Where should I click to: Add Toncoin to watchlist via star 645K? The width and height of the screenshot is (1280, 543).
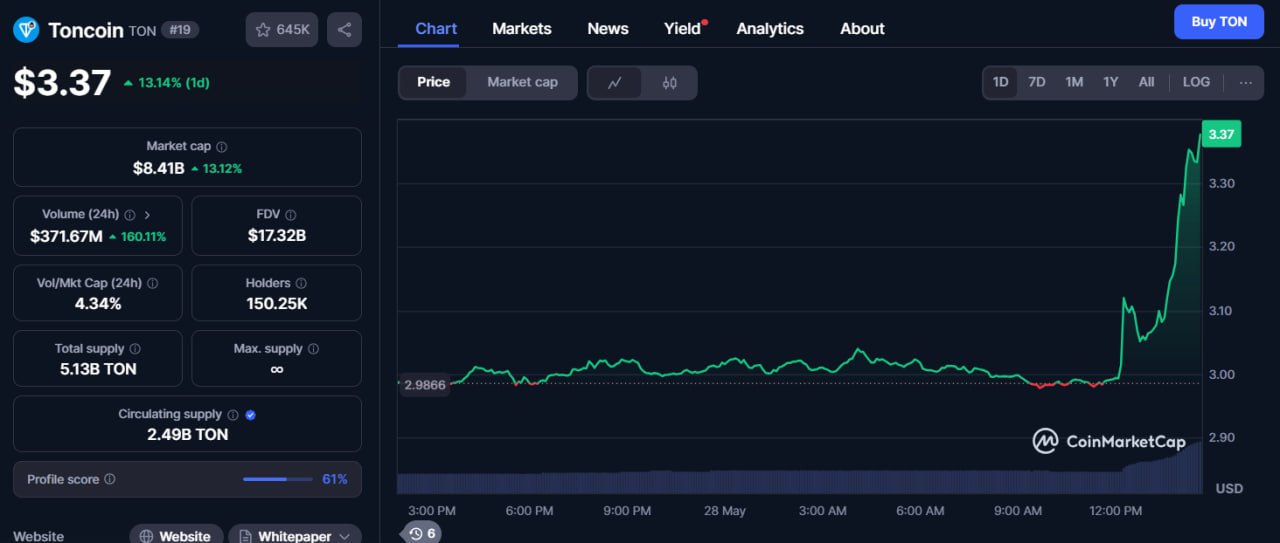click(x=282, y=30)
